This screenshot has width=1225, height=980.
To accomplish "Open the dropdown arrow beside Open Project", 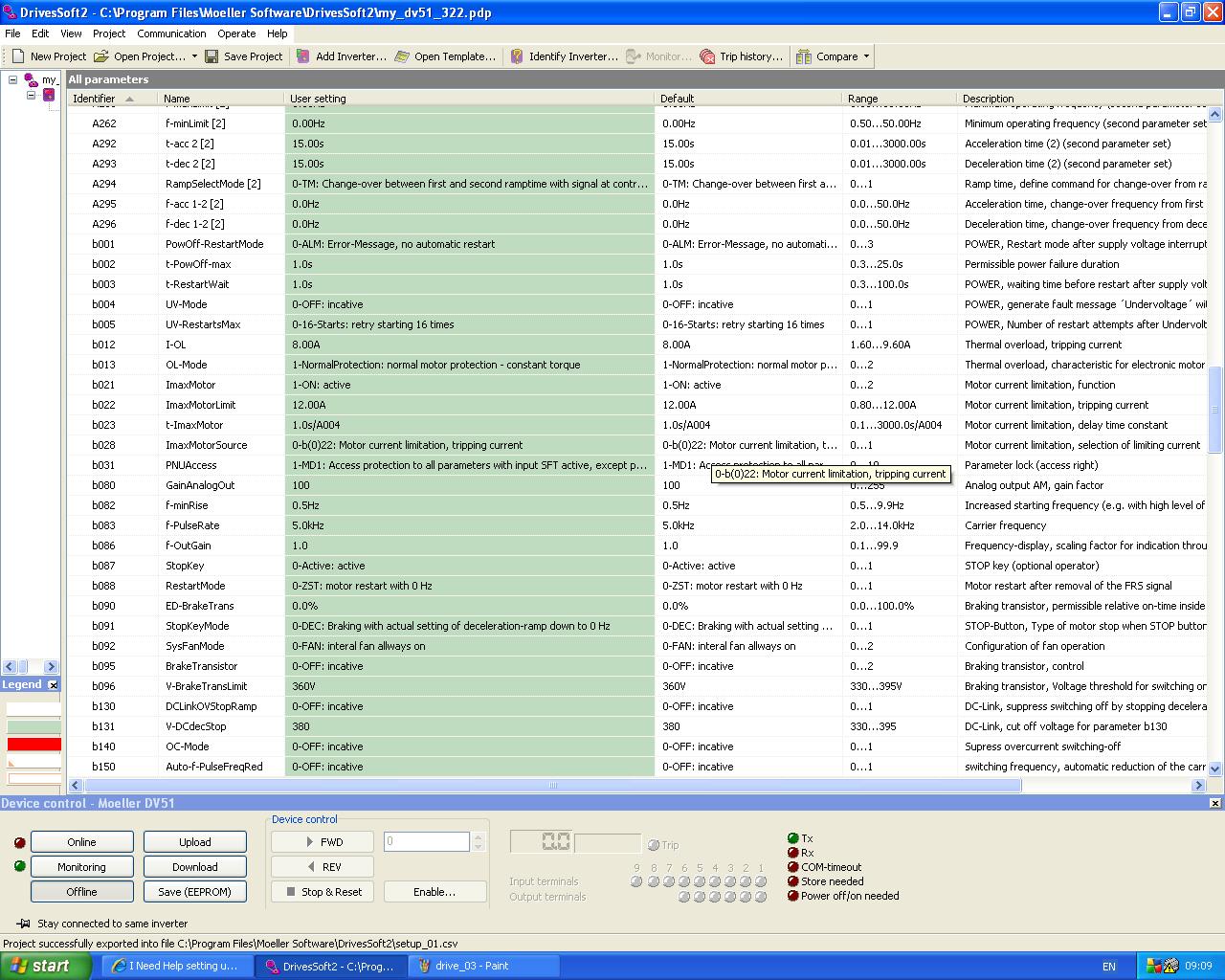I will [194, 56].
